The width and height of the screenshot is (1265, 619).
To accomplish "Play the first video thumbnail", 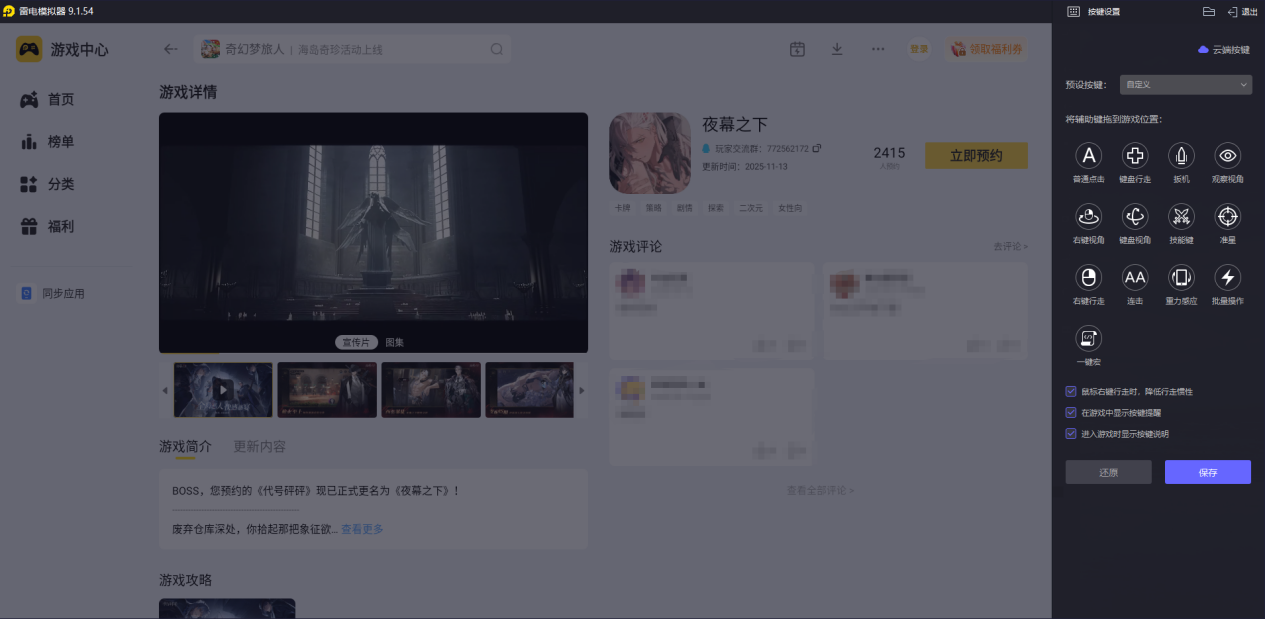I will [x=223, y=390].
